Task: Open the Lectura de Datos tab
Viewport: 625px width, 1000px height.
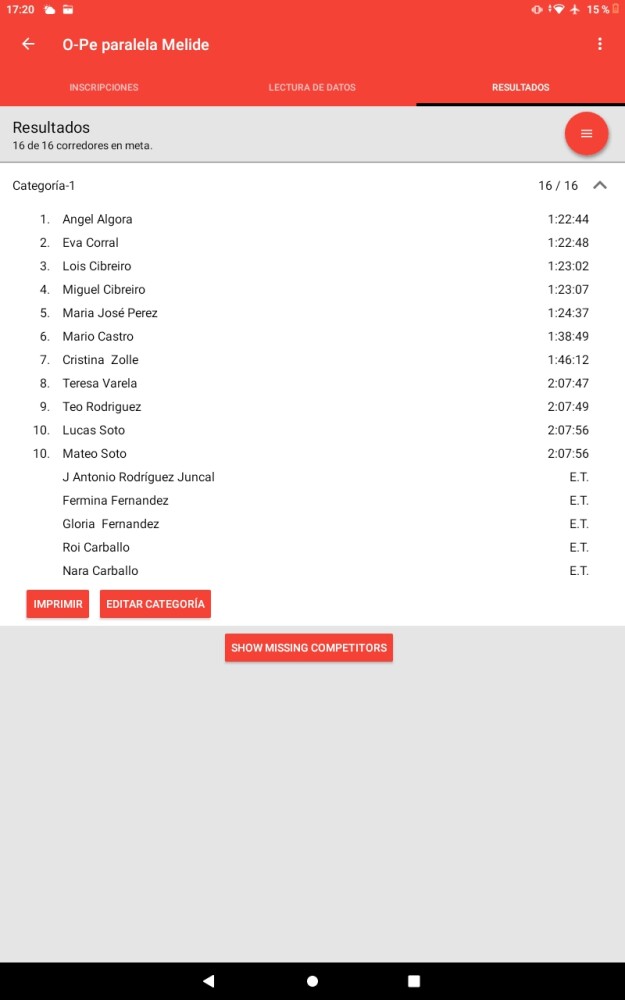Action: [x=312, y=88]
